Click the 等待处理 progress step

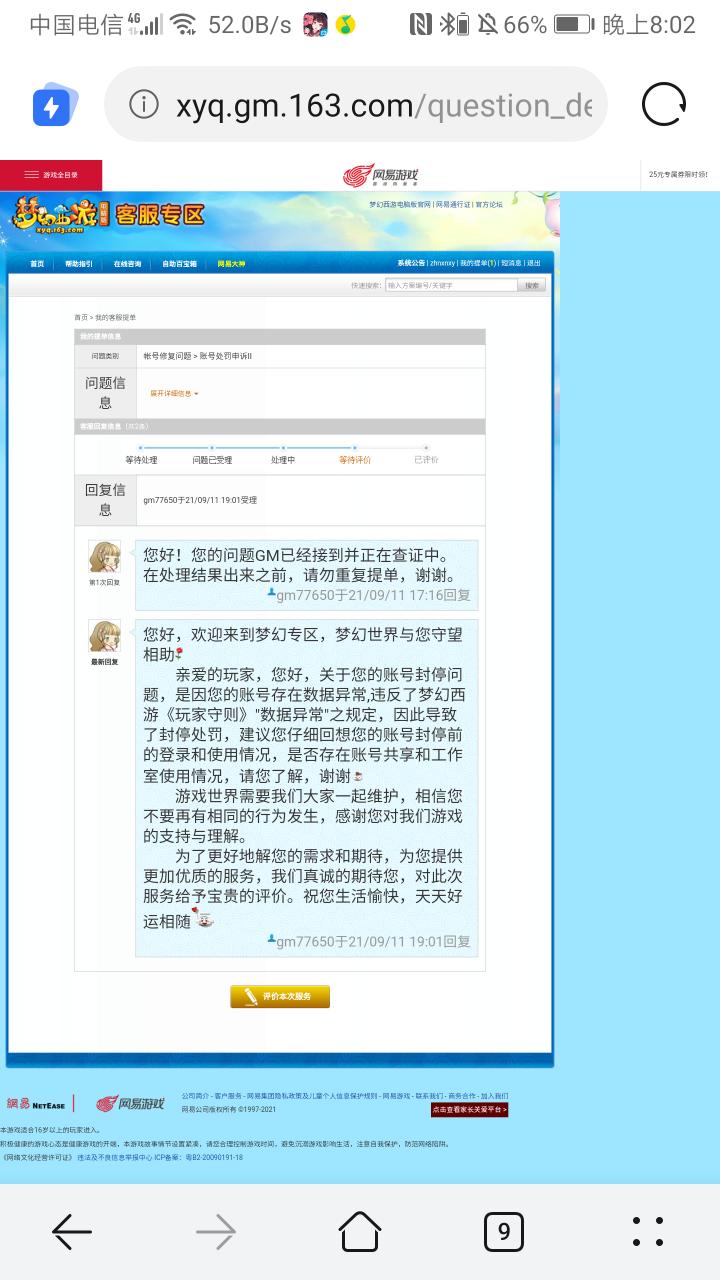click(141, 460)
